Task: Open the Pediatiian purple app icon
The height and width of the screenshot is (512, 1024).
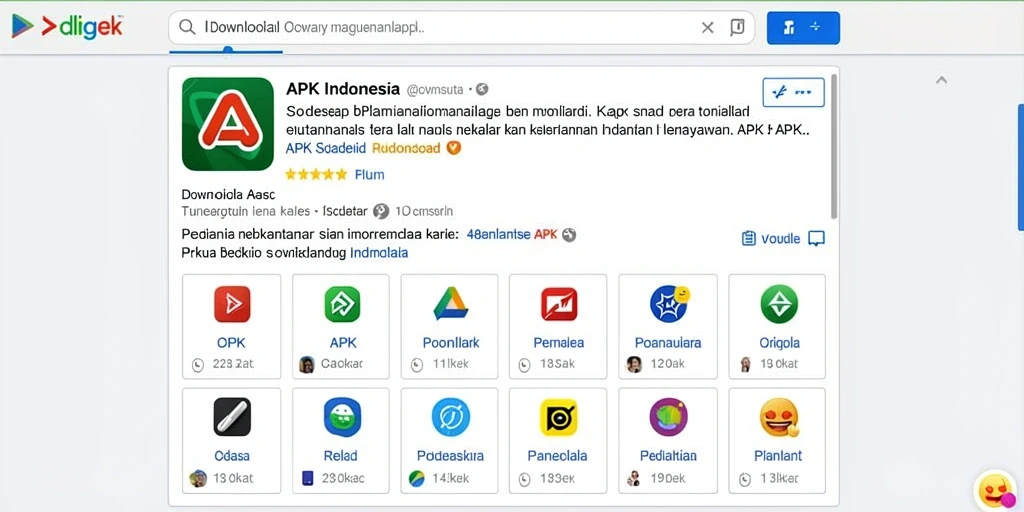Action: [669, 417]
